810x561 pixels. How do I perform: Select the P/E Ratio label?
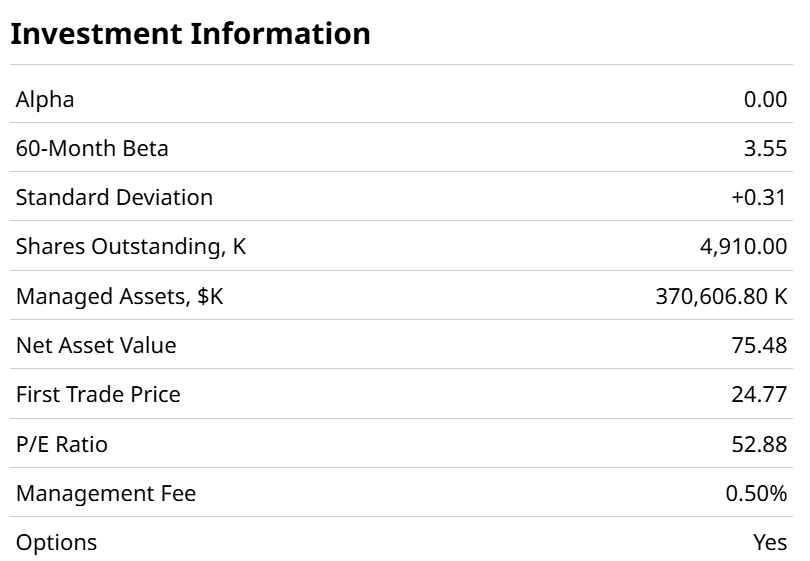pyautogui.click(x=62, y=444)
